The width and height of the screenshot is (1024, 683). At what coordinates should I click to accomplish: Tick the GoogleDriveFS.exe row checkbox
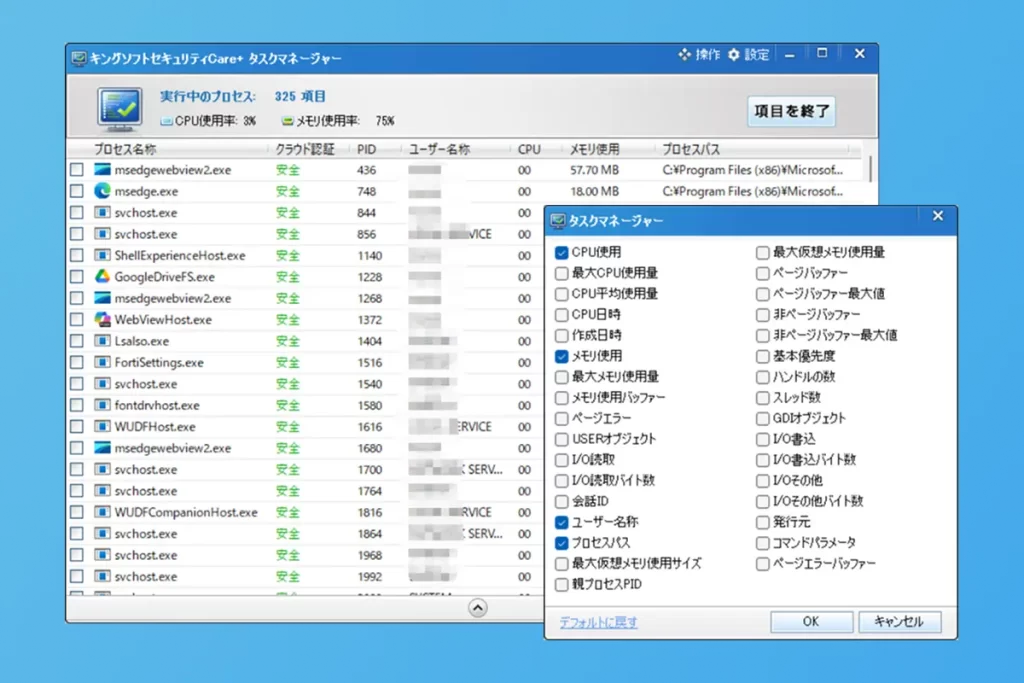tap(77, 276)
